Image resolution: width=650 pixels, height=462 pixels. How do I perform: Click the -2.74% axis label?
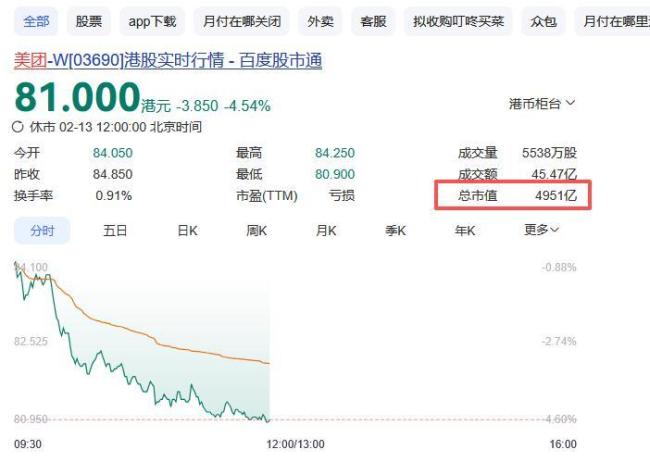[559, 341]
